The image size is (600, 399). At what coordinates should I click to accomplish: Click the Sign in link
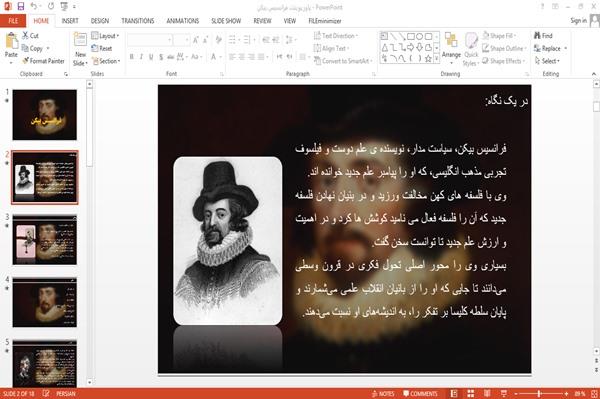click(578, 21)
